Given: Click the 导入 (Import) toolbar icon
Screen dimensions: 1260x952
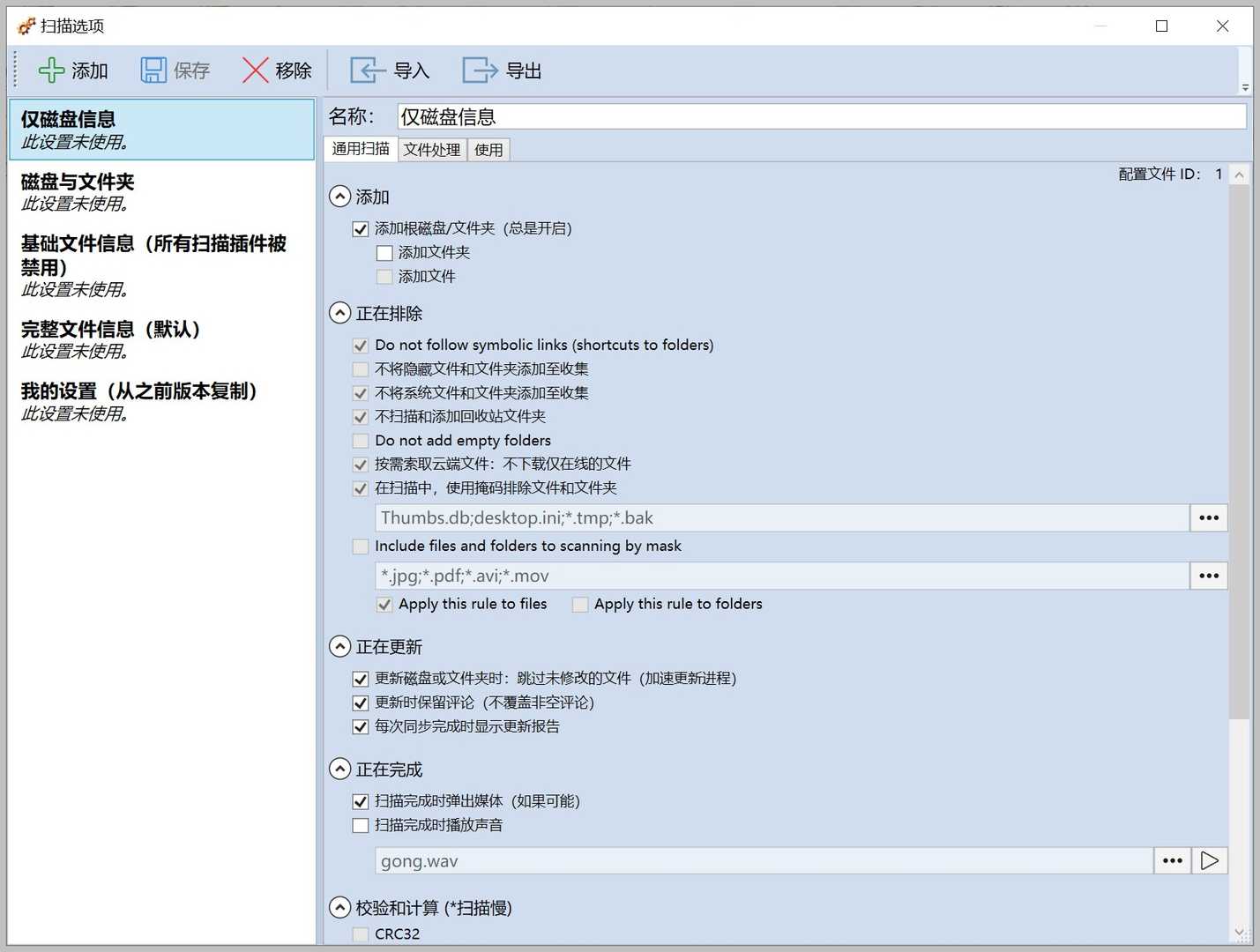Looking at the screenshot, I should 368,70.
